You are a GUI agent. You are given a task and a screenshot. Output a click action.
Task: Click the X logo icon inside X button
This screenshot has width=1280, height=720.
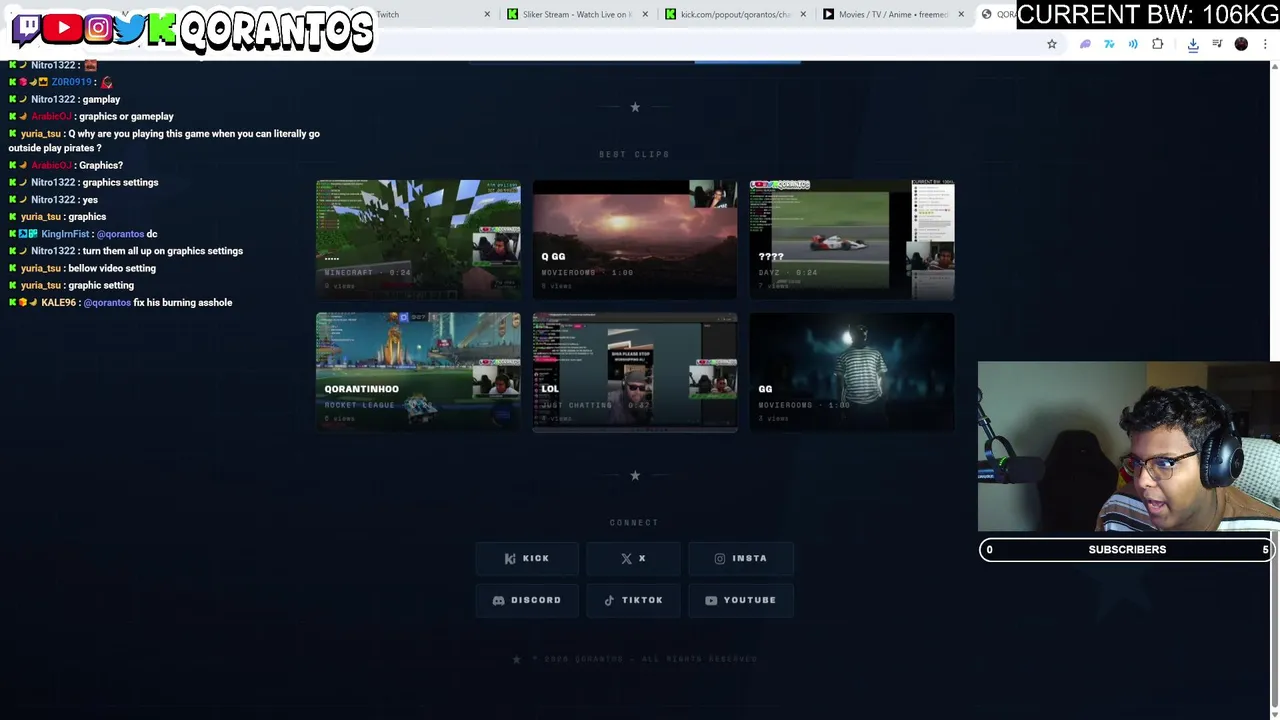(626, 558)
